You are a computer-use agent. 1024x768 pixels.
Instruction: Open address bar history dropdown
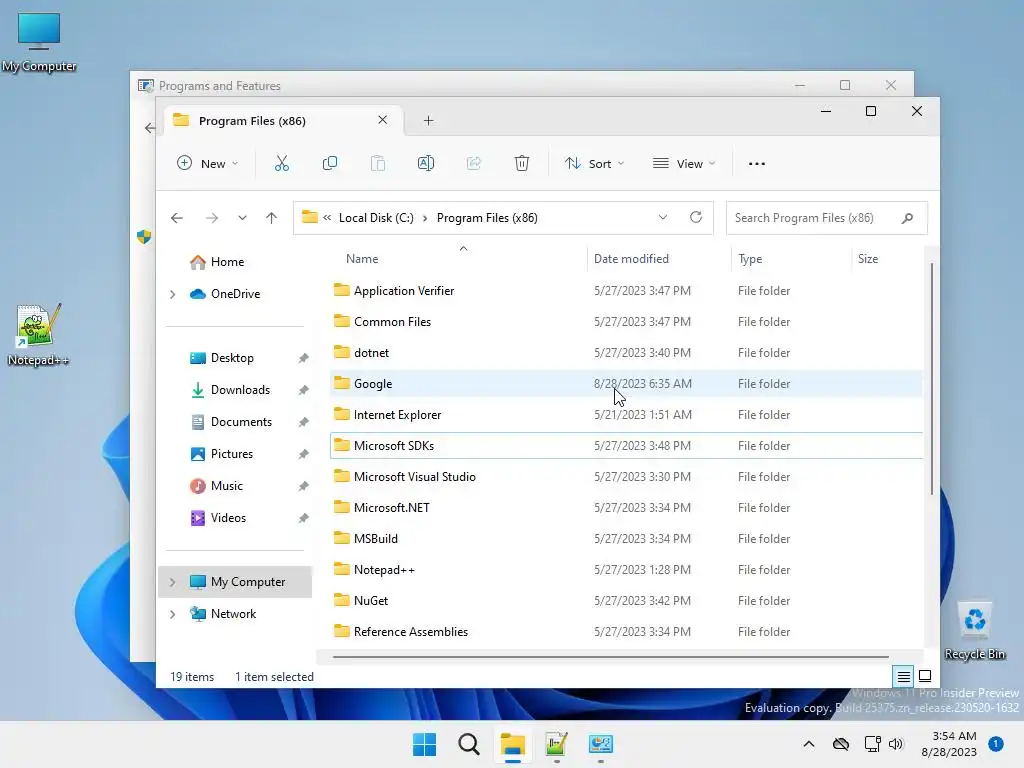click(663, 217)
